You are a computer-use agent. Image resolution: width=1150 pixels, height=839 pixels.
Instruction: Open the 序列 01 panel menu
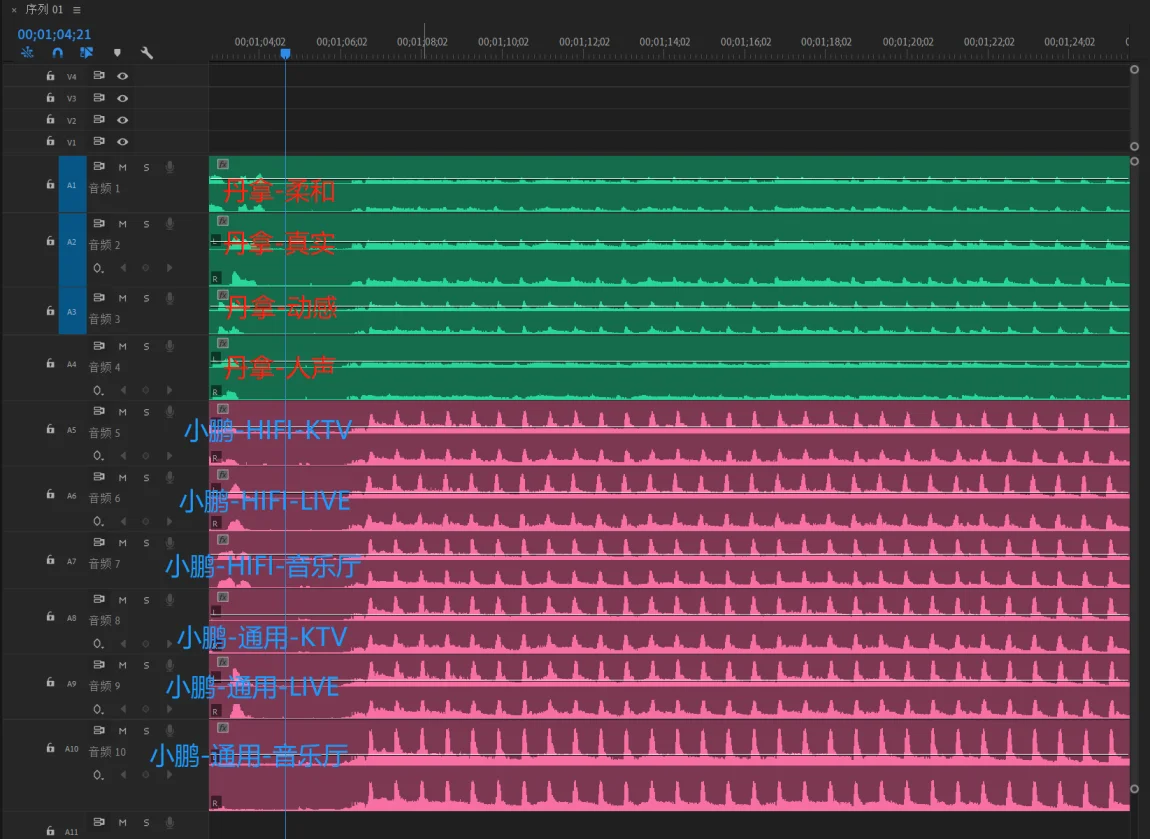pyautogui.click(x=77, y=10)
